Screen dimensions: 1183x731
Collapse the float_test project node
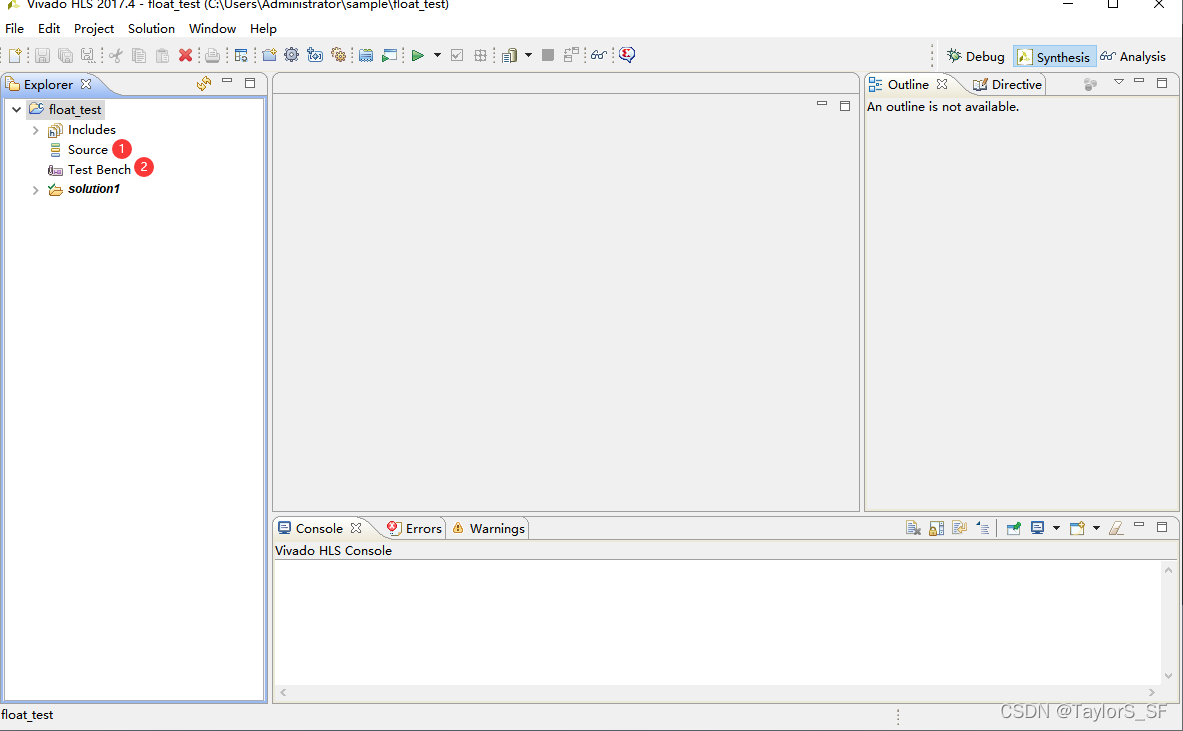pos(16,110)
